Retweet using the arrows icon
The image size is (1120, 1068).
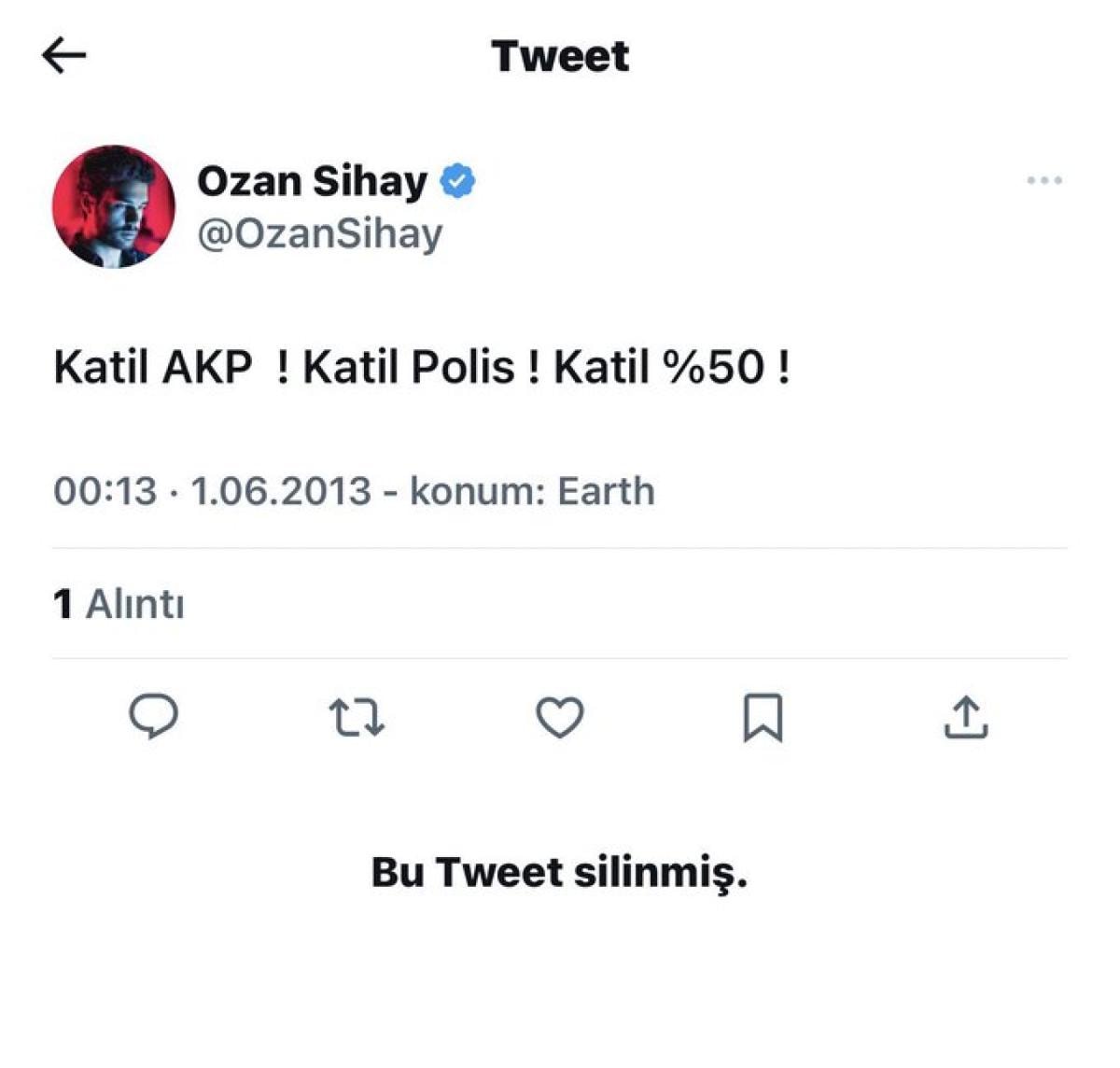[x=357, y=718]
